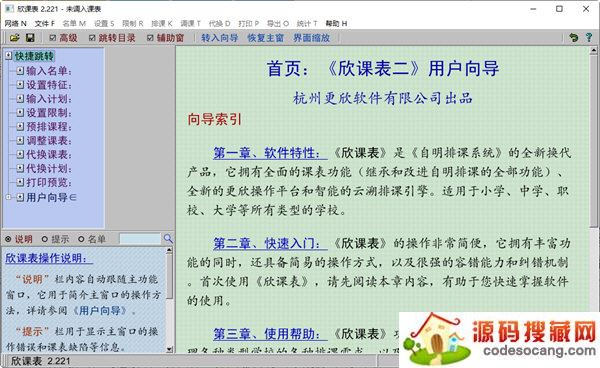Open the 《用户向导》 link in description

coord(100,311)
